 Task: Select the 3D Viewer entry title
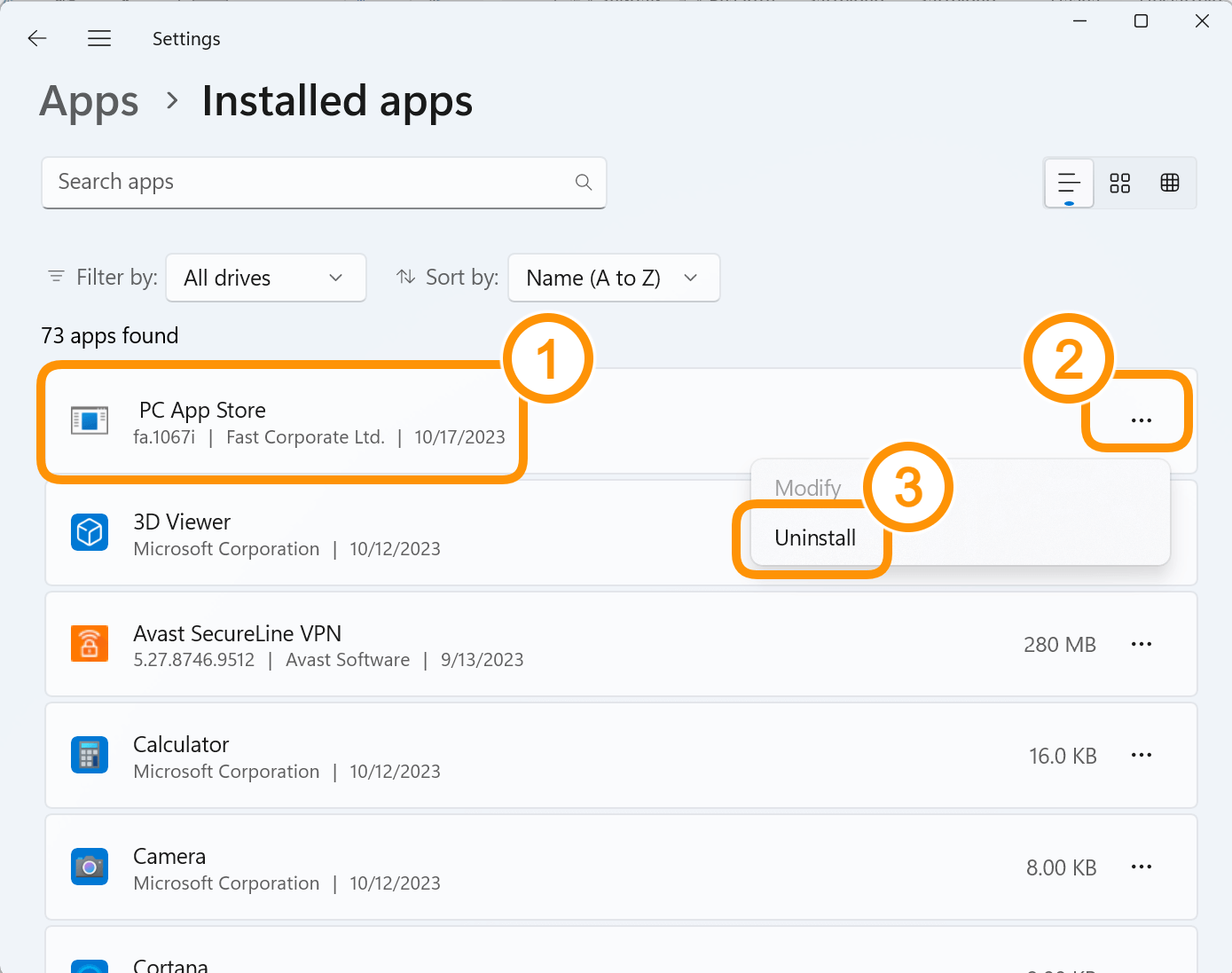point(182,522)
